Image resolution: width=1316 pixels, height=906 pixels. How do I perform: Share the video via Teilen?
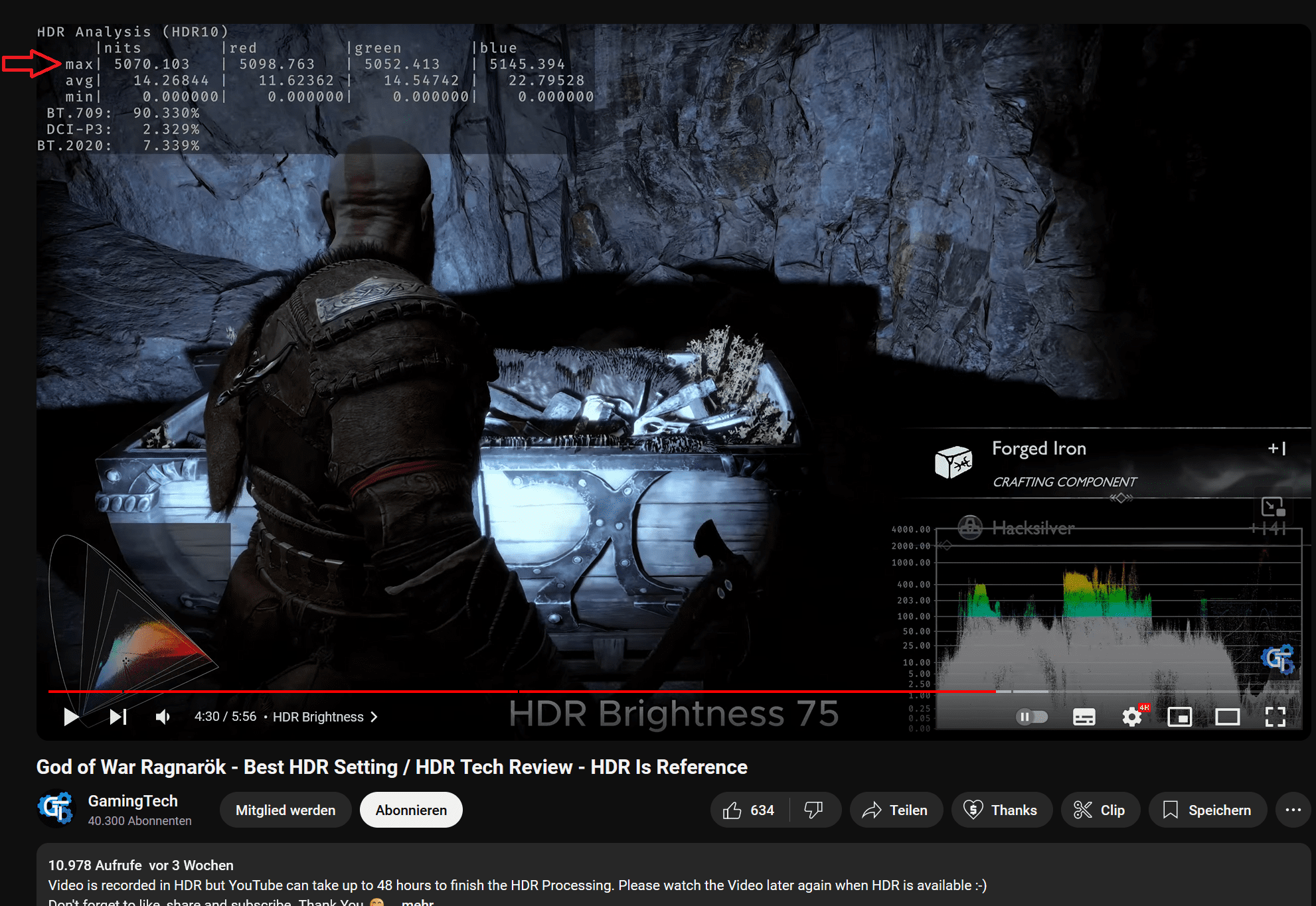pyautogui.click(x=896, y=810)
